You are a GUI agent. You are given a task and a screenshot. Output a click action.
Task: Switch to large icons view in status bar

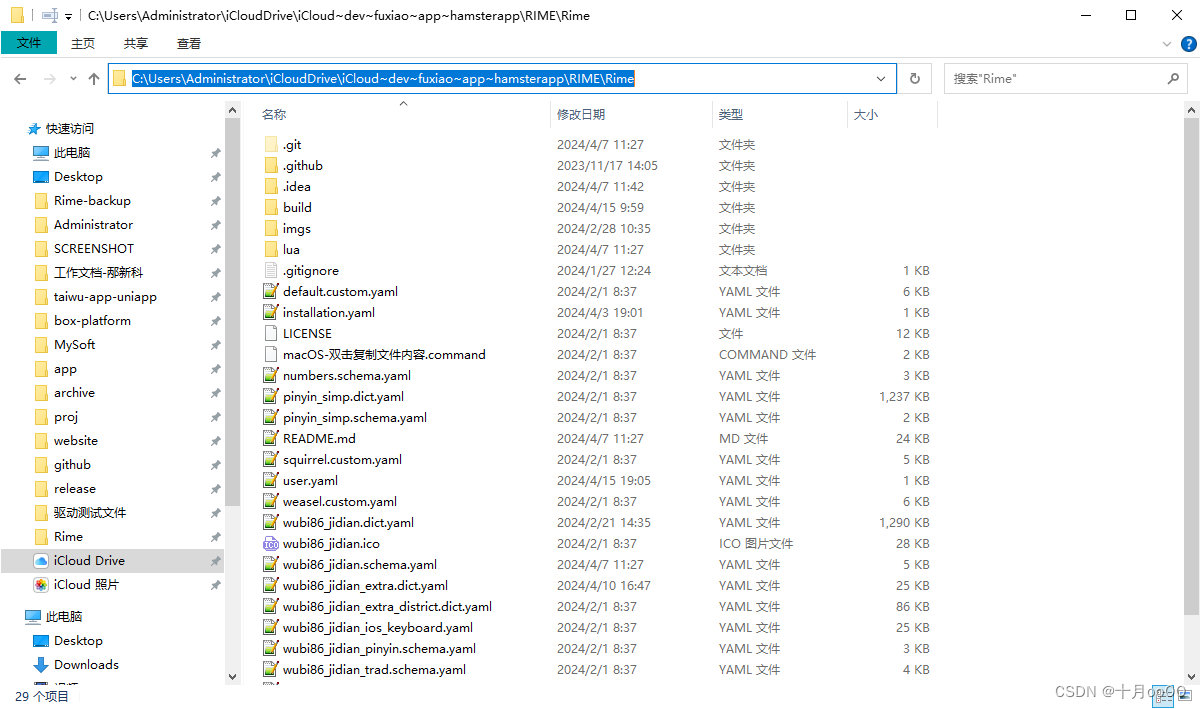coord(1186,696)
